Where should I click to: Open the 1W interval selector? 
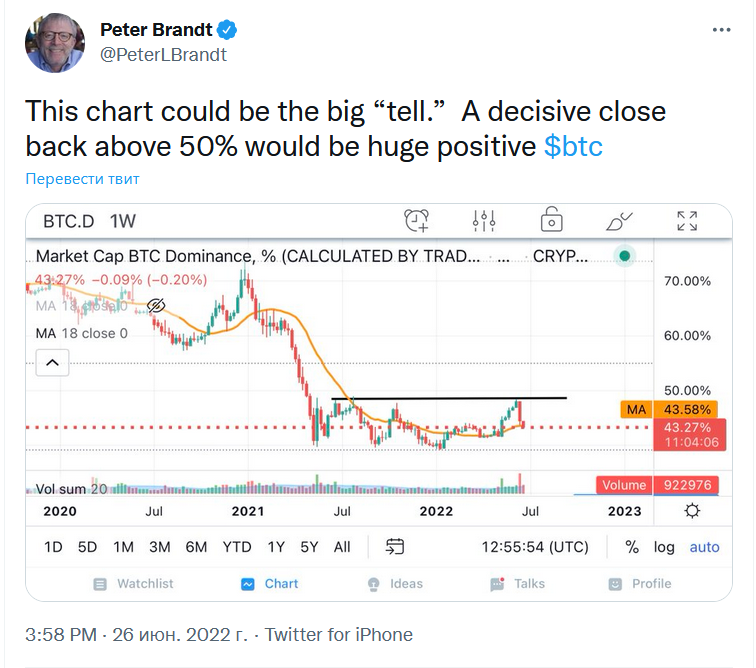(x=122, y=221)
